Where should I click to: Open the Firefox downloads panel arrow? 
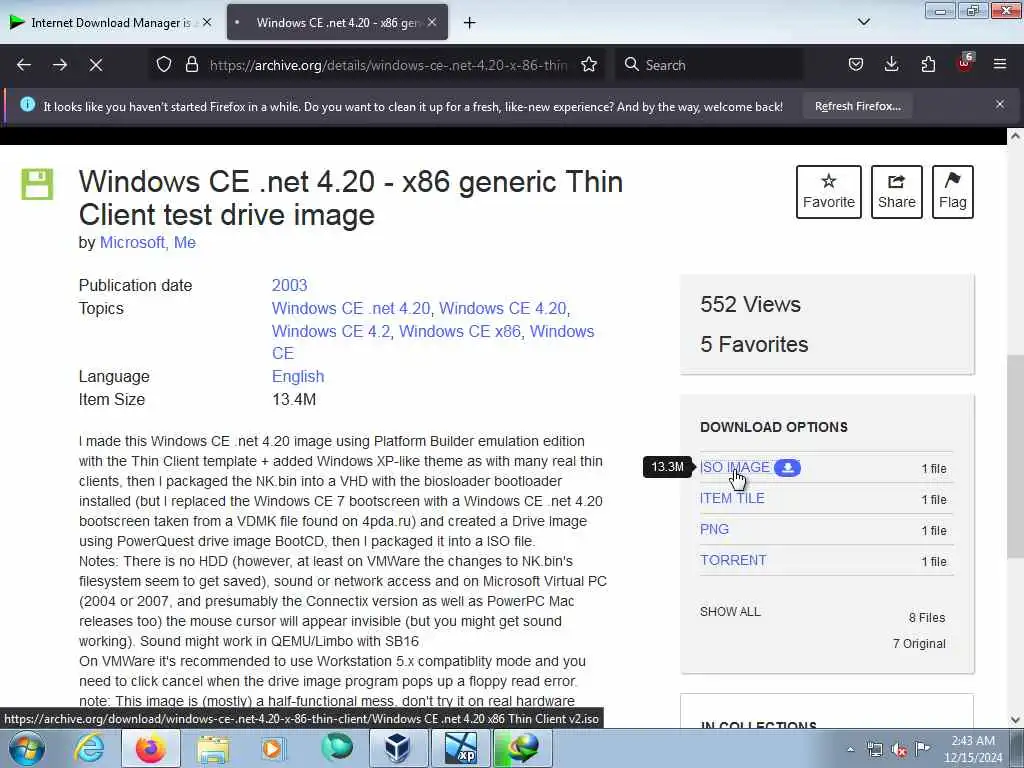pyautogui.click(x=891, y=64)
